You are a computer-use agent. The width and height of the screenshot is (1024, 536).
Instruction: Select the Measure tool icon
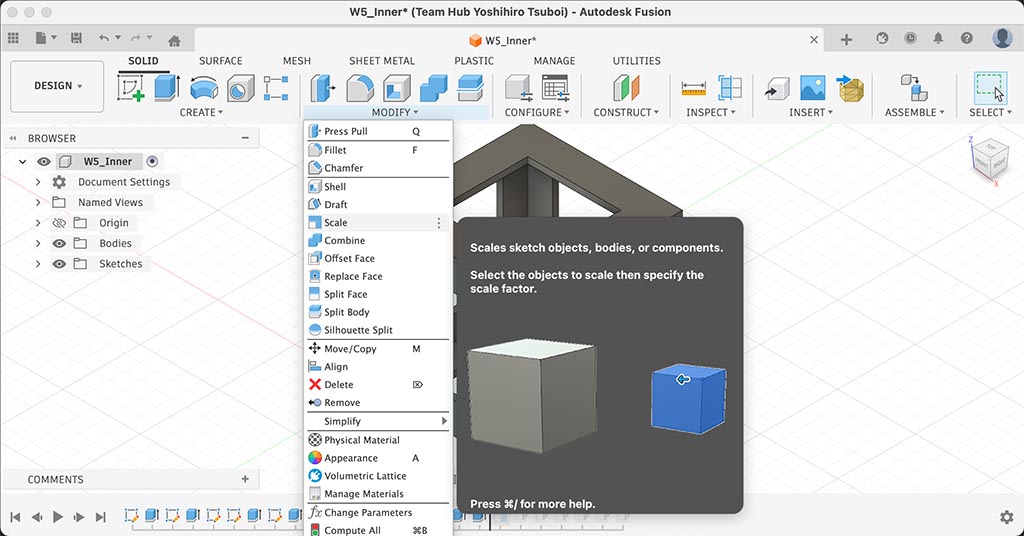click(x=693, y=88)
